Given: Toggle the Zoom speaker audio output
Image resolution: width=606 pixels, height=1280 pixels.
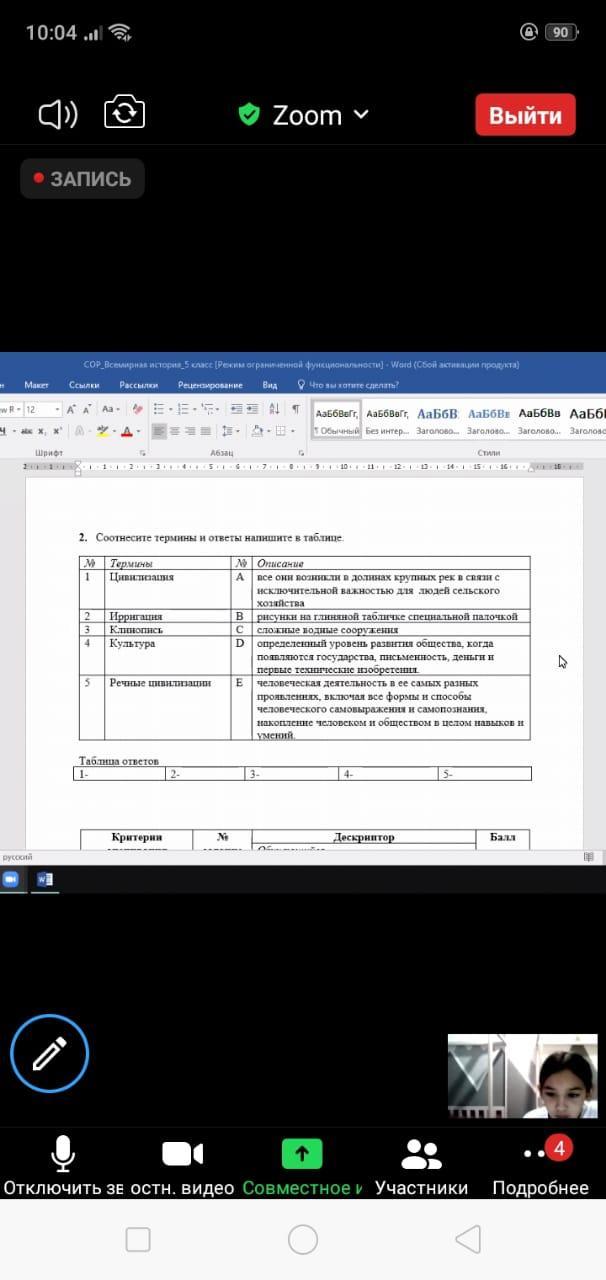Looking at the screenshot, I should coord(58,115).
